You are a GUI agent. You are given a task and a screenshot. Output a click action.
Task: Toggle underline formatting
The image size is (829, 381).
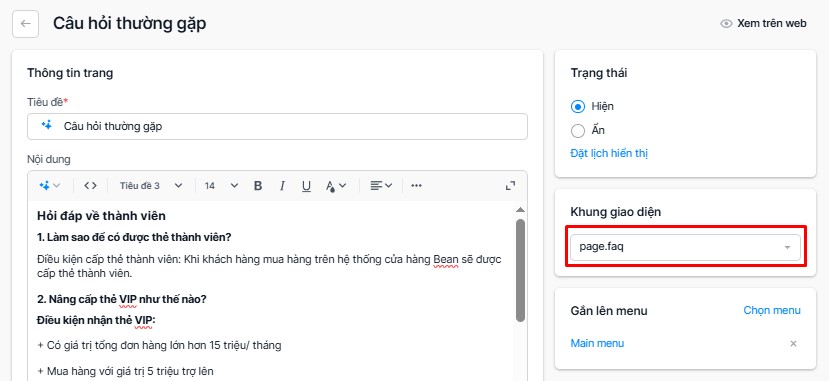pos(306,185)
